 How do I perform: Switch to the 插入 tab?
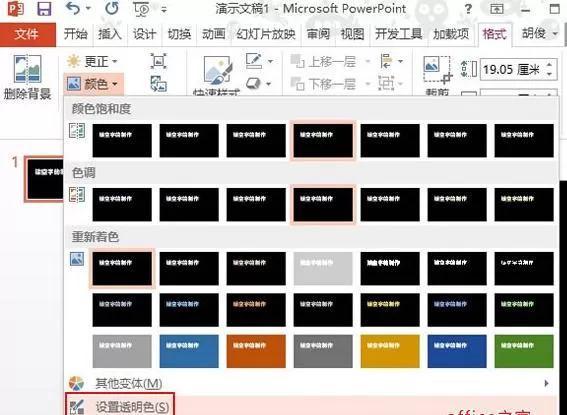coord(110,34)
